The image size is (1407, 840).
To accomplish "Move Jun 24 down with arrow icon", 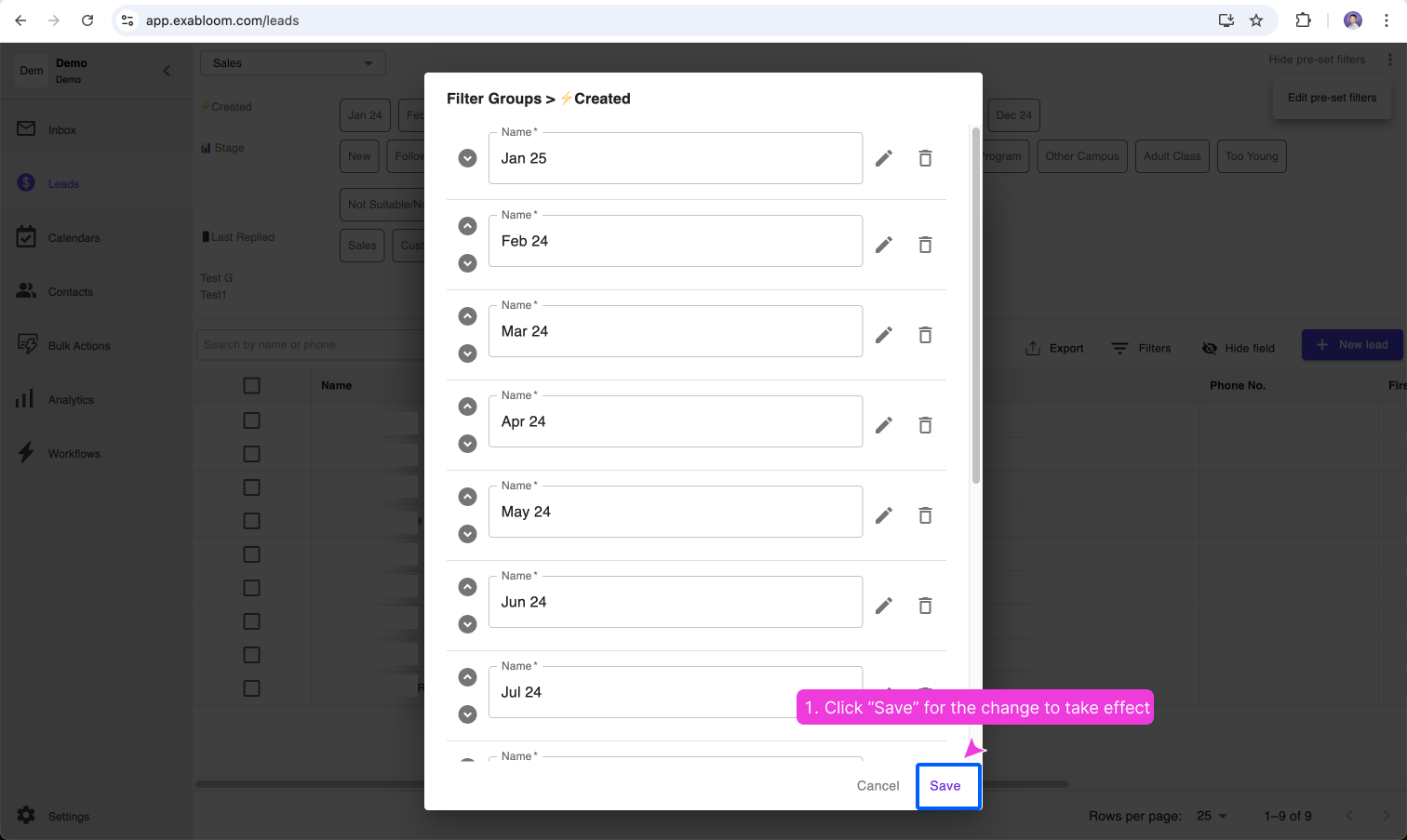I will pos(468,624).
